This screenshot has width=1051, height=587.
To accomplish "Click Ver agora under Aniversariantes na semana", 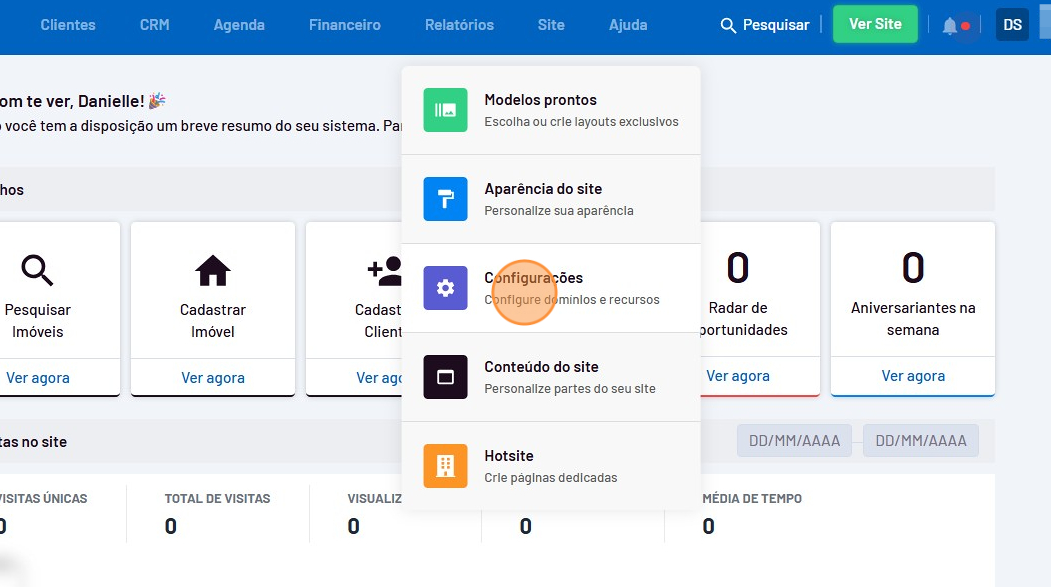I will click(912, 377).
